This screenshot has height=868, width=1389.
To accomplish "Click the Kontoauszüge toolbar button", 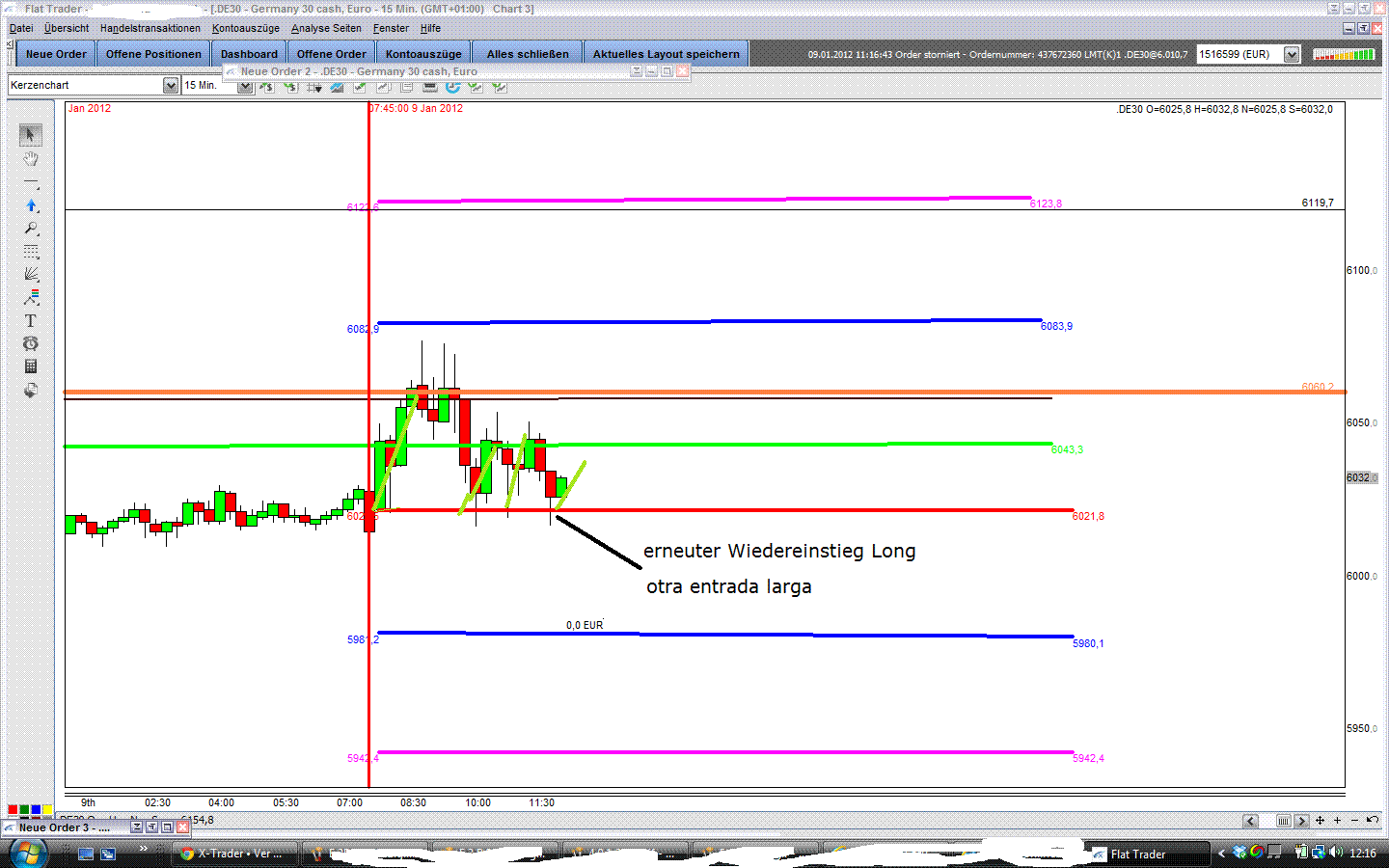I will click(x=423, y=54).
